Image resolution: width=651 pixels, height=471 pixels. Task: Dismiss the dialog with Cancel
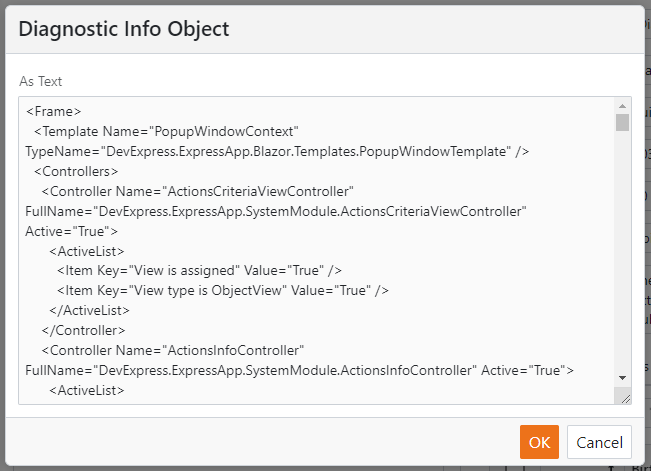click(599, 442)
